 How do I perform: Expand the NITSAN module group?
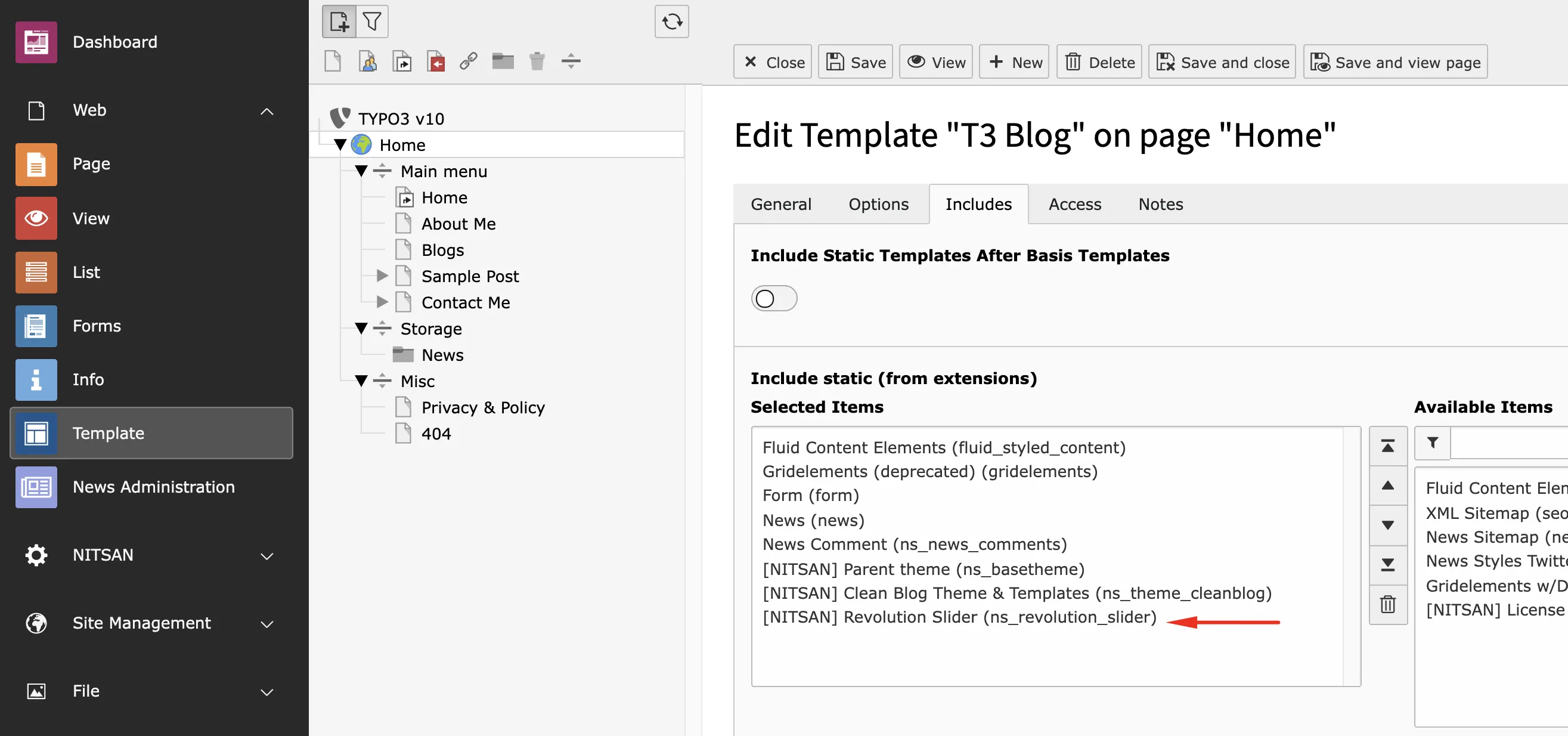[267, 556]
